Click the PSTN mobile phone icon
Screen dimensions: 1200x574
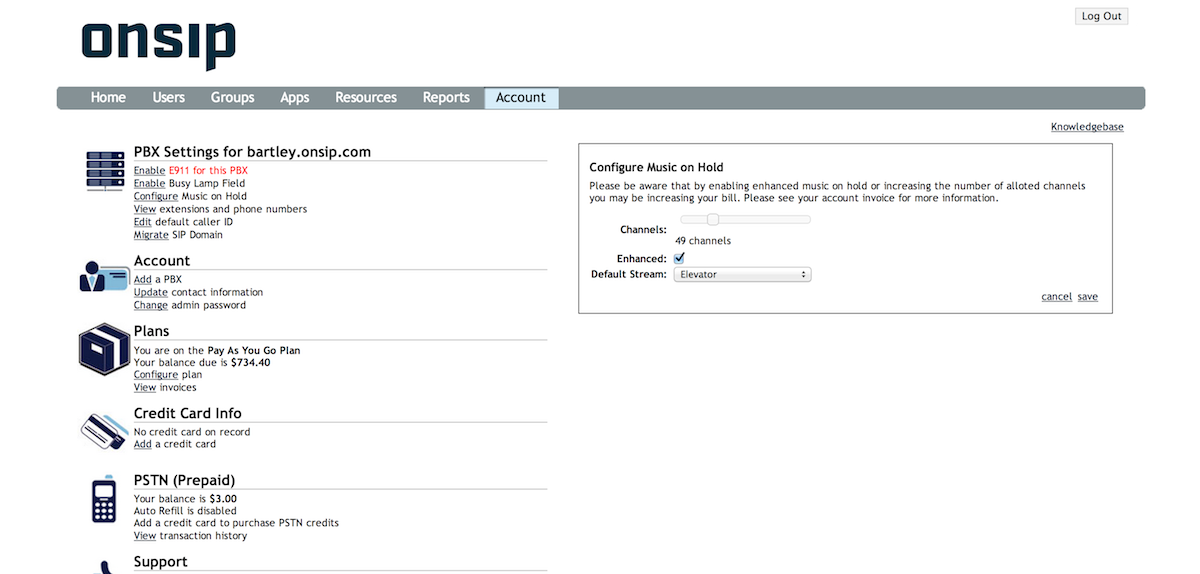(x=104, y=500)
